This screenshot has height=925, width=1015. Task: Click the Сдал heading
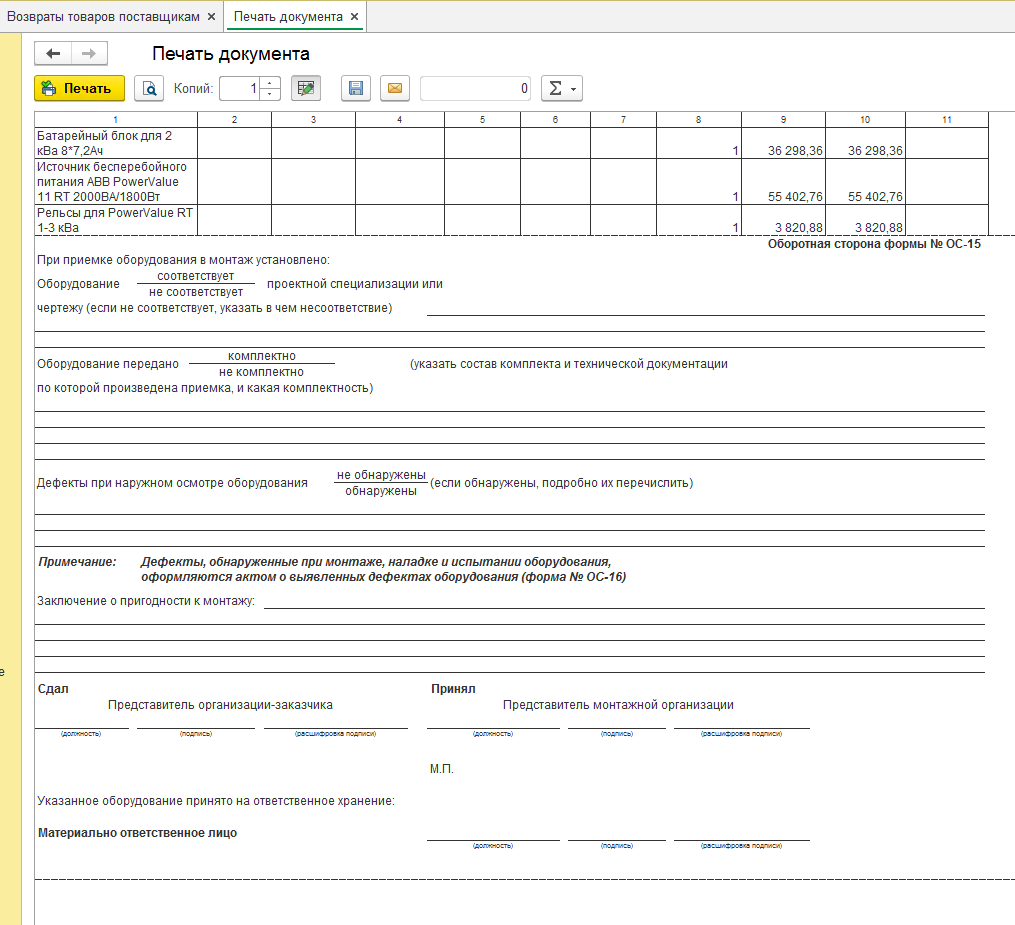pyautogui.click(x=53, y=689)
